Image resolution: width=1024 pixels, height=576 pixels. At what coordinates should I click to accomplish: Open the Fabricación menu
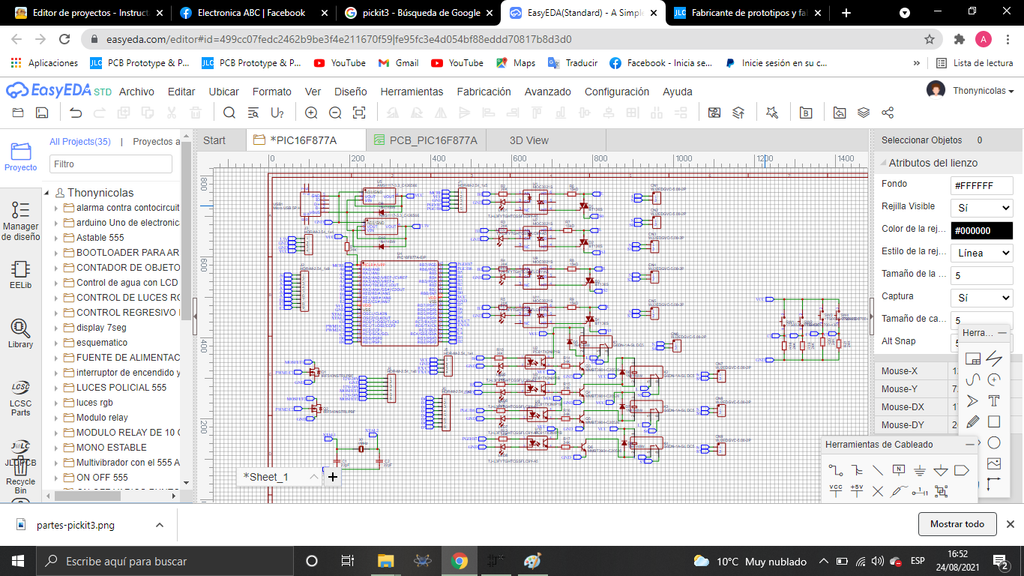(484, 91)
